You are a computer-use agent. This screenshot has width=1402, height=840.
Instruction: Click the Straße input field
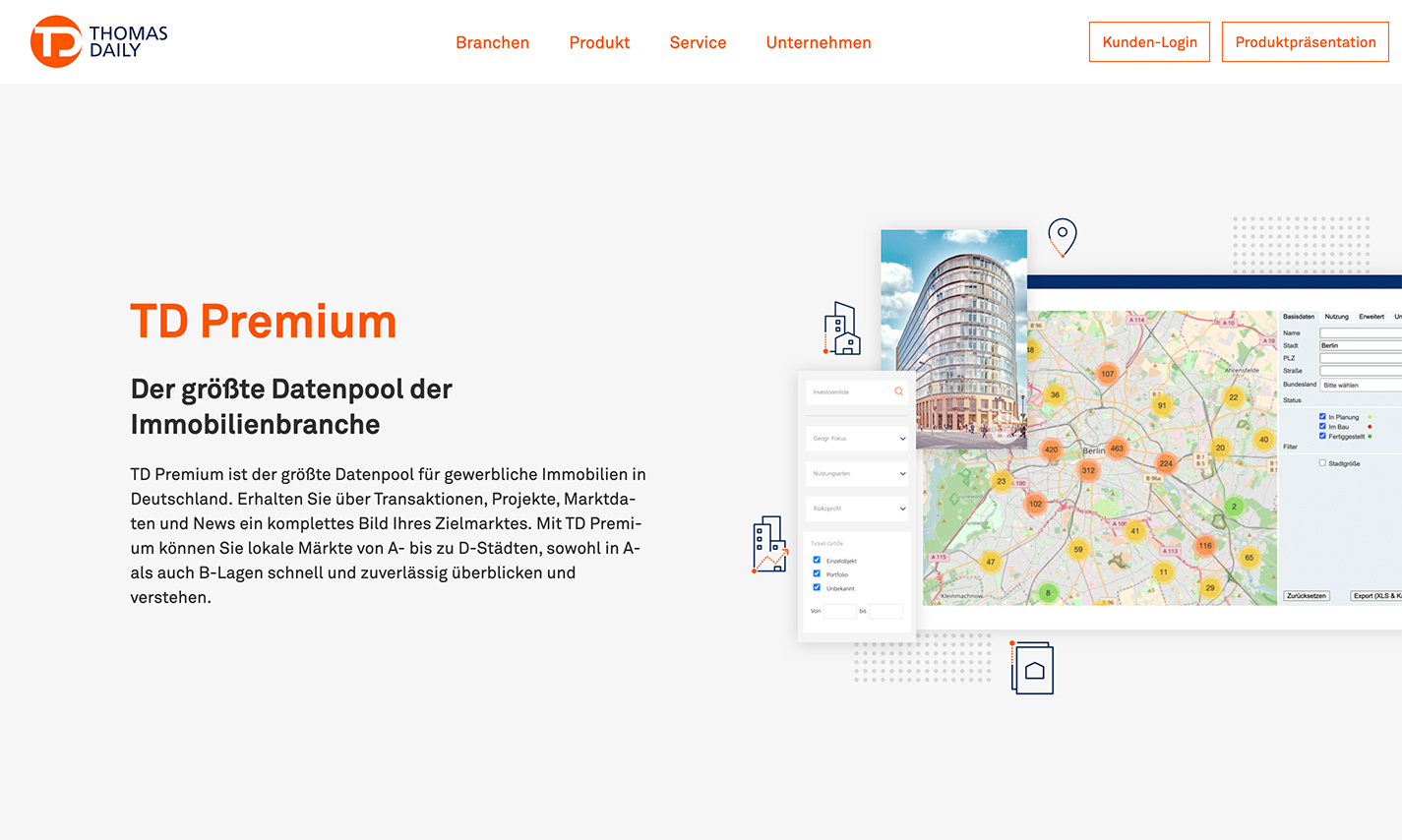pyautogui.click(x=1361, y=371)
